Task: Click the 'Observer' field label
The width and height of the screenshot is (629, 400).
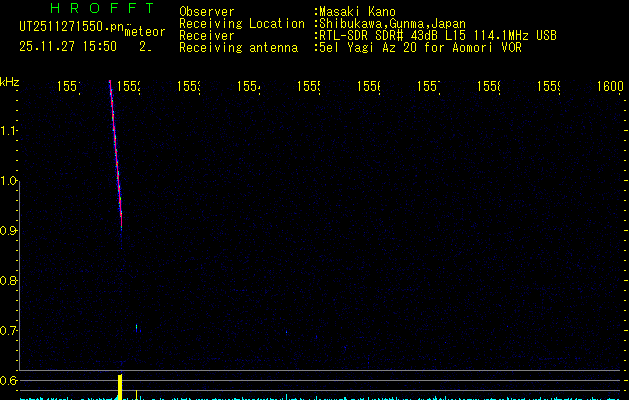Action: [x=206, y=12]
